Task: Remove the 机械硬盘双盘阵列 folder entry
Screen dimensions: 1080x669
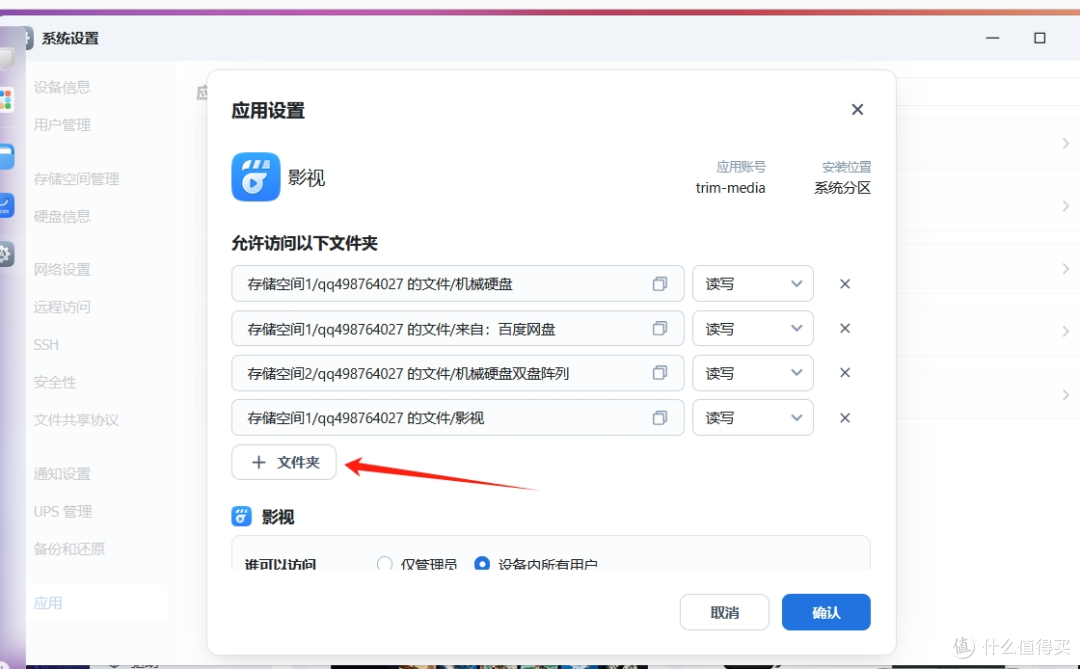Action: 844,373
